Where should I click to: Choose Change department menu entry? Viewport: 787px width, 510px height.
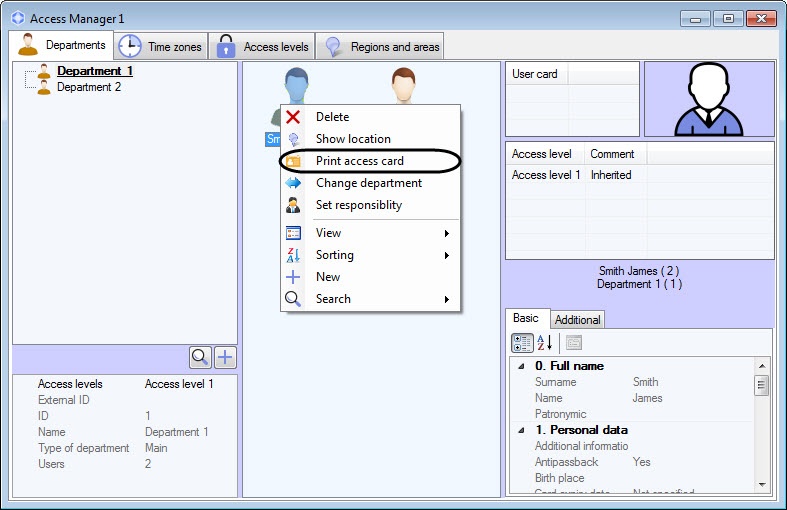tap(370, 183)
